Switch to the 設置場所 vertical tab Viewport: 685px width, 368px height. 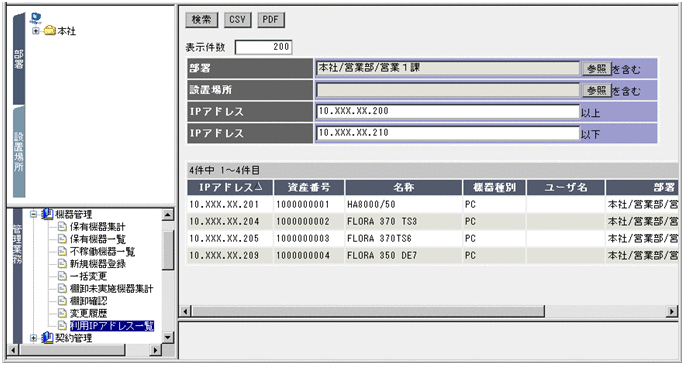point(19,152)
